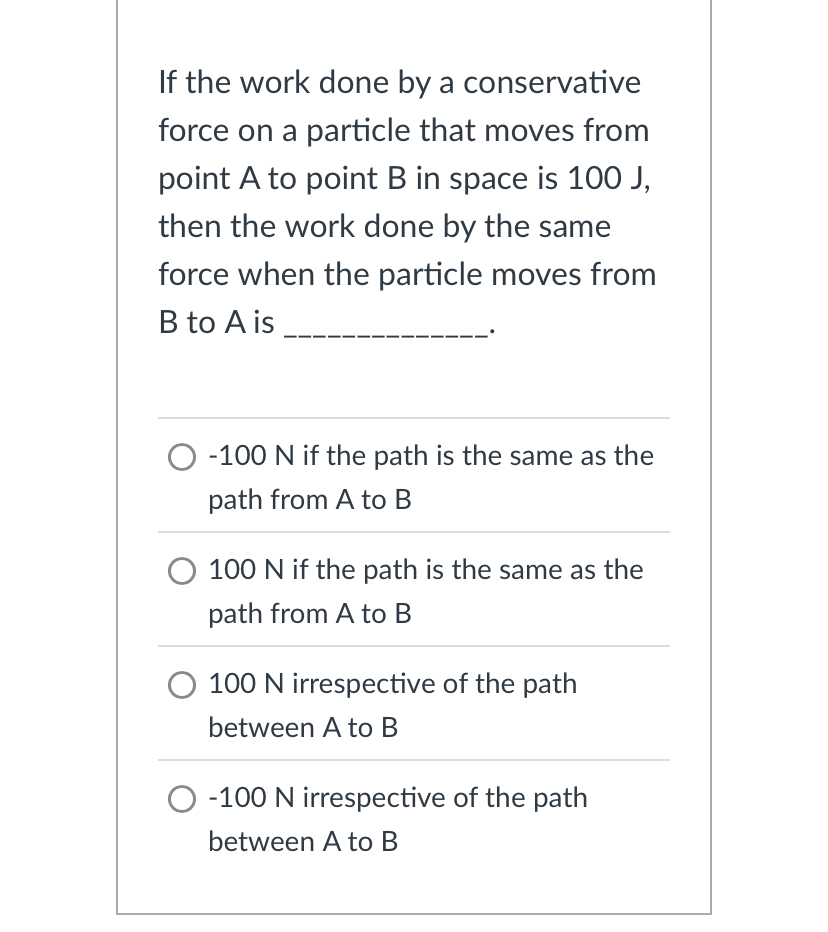828x932 pixels.
Task: Select the radio button for '-100 N irrespective of the path'
Action: (182, 799)
